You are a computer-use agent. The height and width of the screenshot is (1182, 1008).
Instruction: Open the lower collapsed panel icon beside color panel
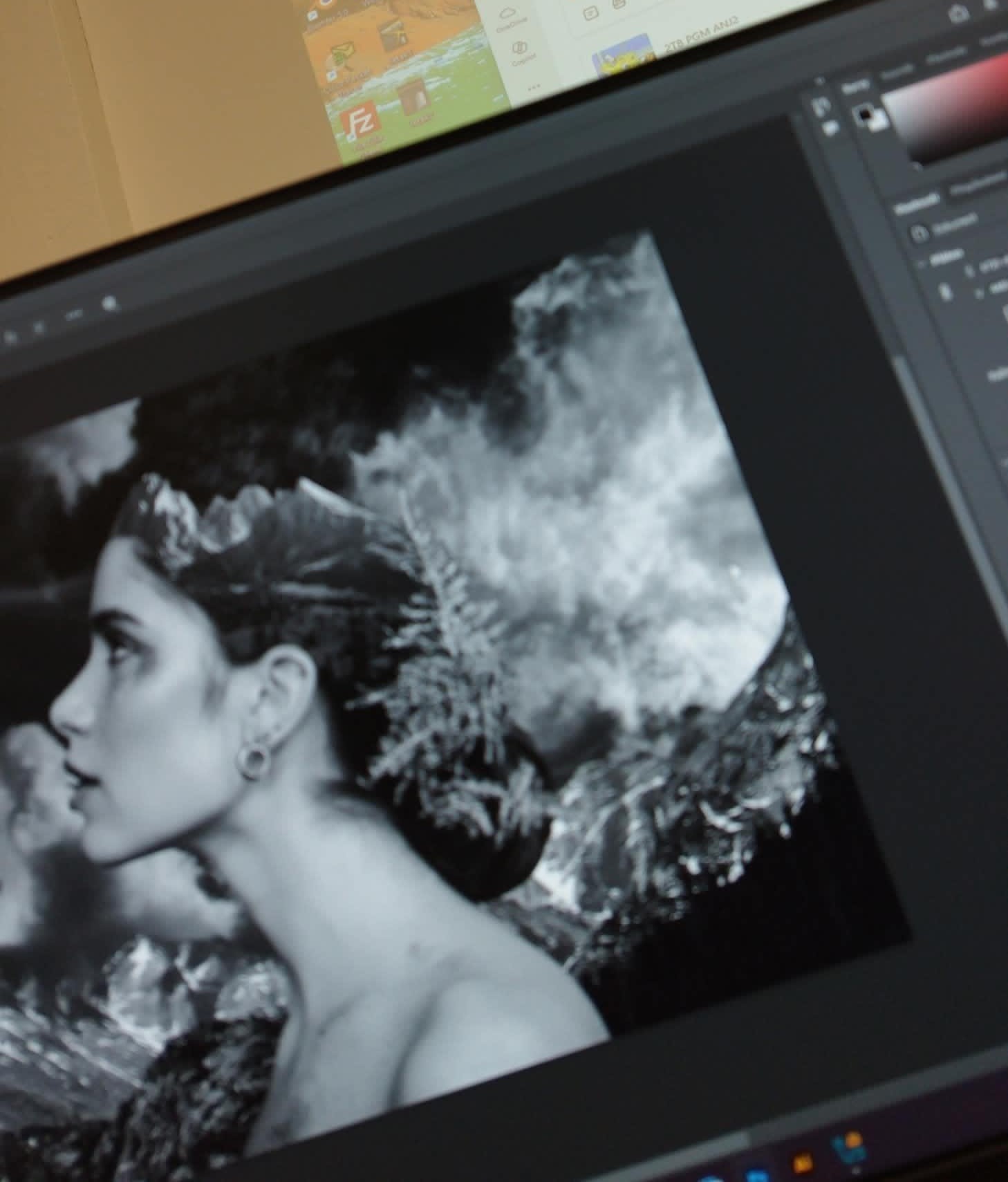click(831, 127)
